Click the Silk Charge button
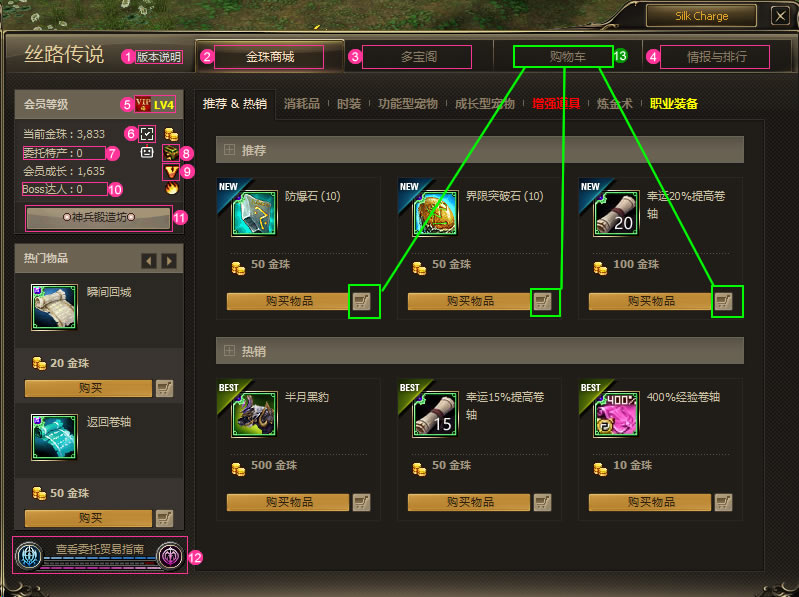 (x=701, y=16)
